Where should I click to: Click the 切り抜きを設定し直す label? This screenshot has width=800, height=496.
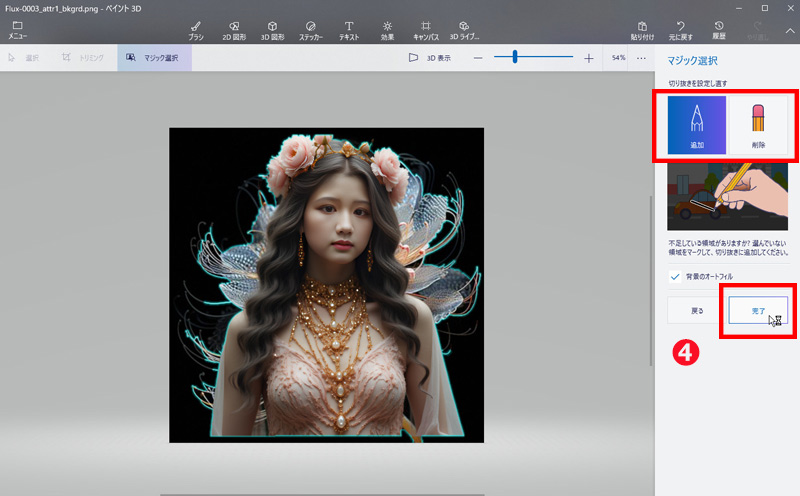click(x=697, y=83)
